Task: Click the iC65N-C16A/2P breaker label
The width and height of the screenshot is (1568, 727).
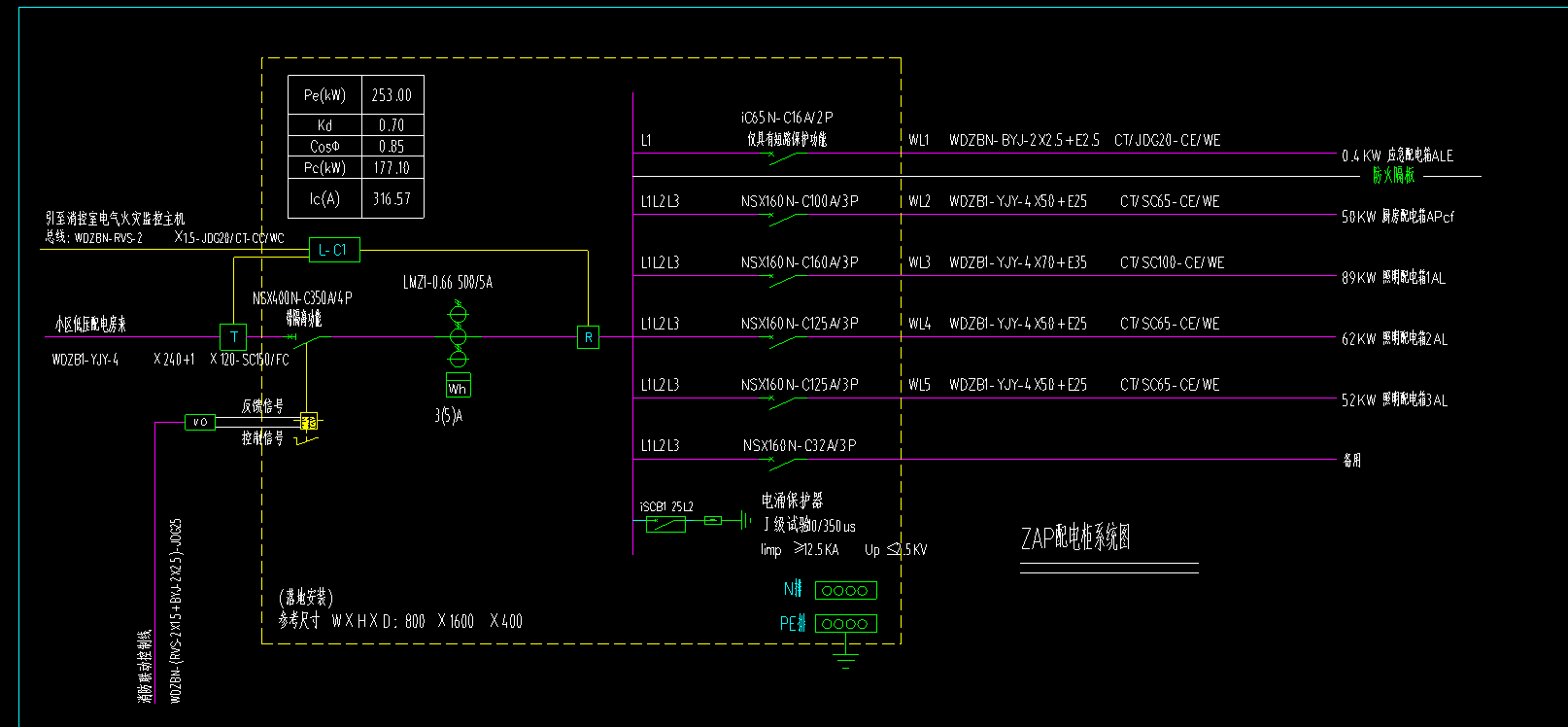Action: (x=787, y=118)
